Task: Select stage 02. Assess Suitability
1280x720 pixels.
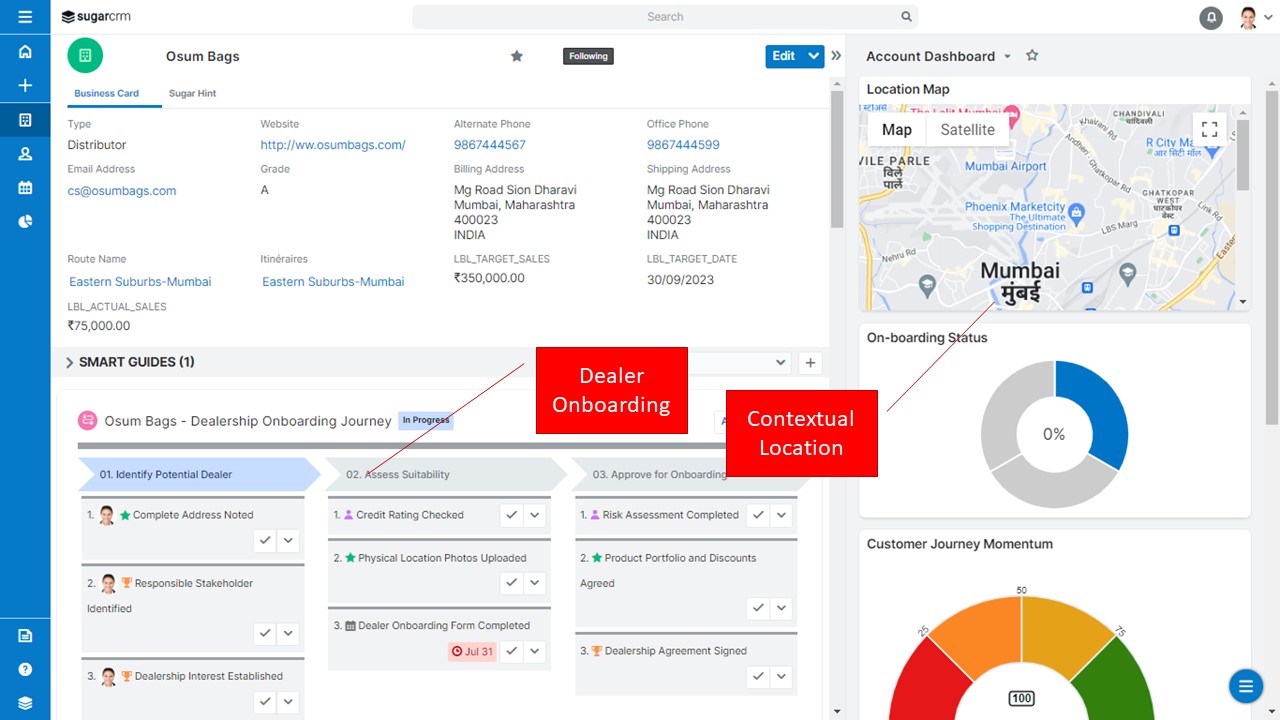Action: (x=446, y=474)
